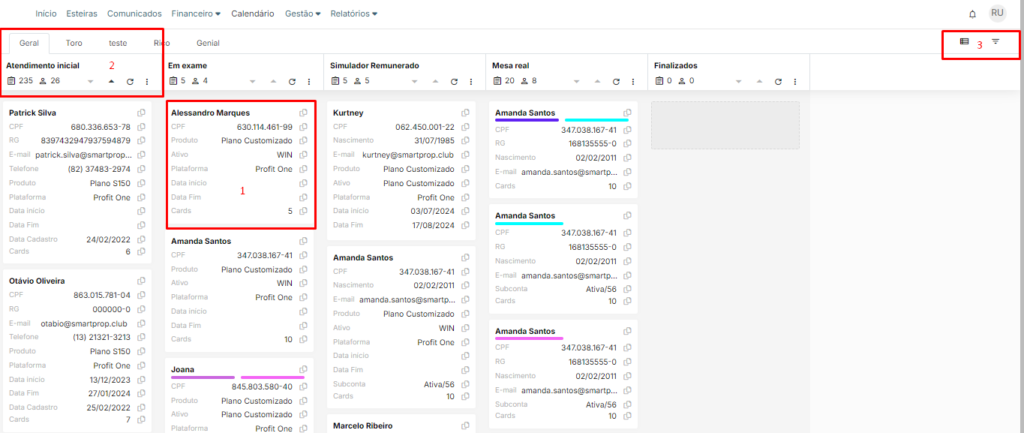Refresh the Atendimento inicial column
1024x433 pixels.
point(130,81)
